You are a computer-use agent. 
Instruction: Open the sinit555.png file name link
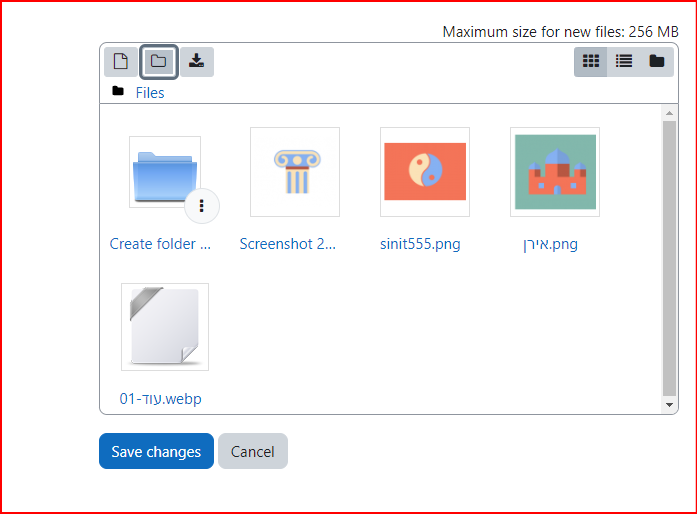[x=420, y=244]
